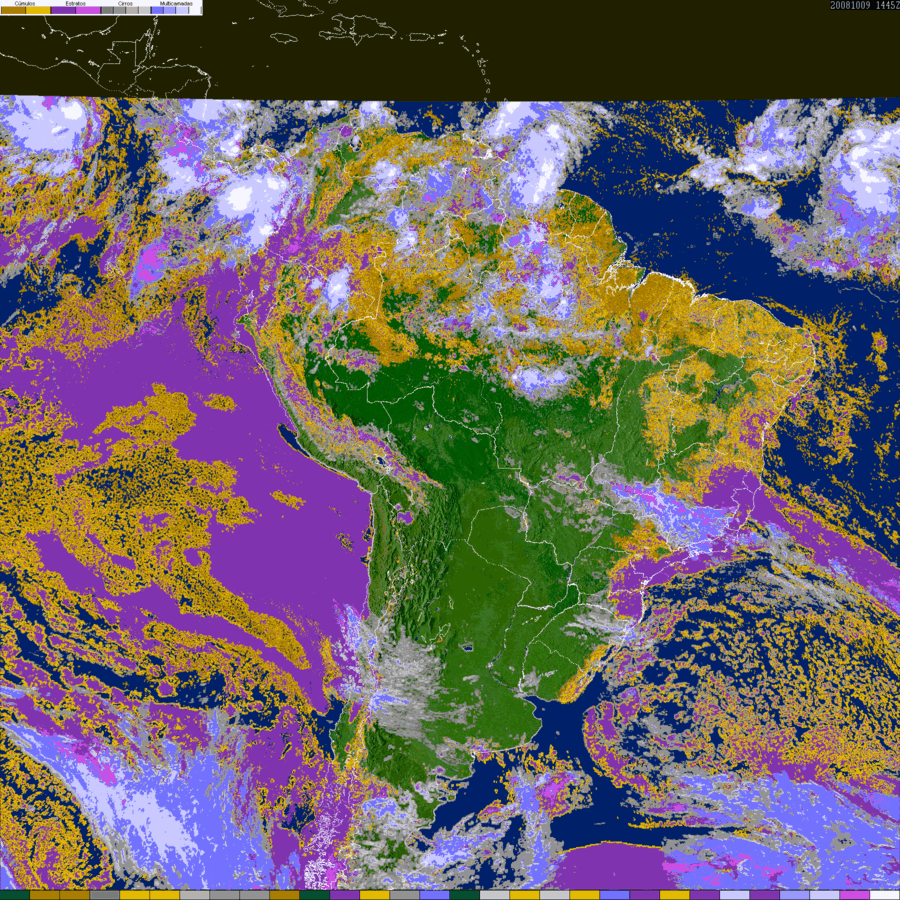Click the 'Multicamadas' legend label
This screenshot has height=900, width=900.
(x=176, y=3)
